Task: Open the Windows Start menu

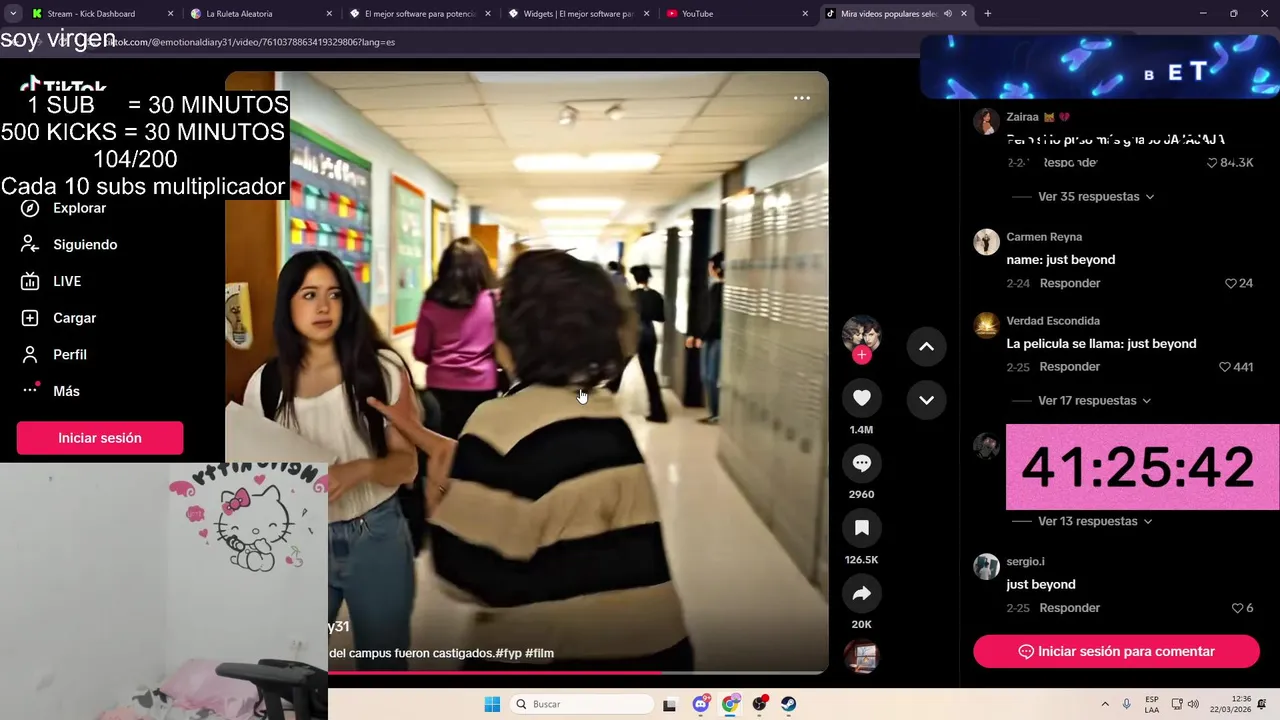Action: (x=492, y=704)
